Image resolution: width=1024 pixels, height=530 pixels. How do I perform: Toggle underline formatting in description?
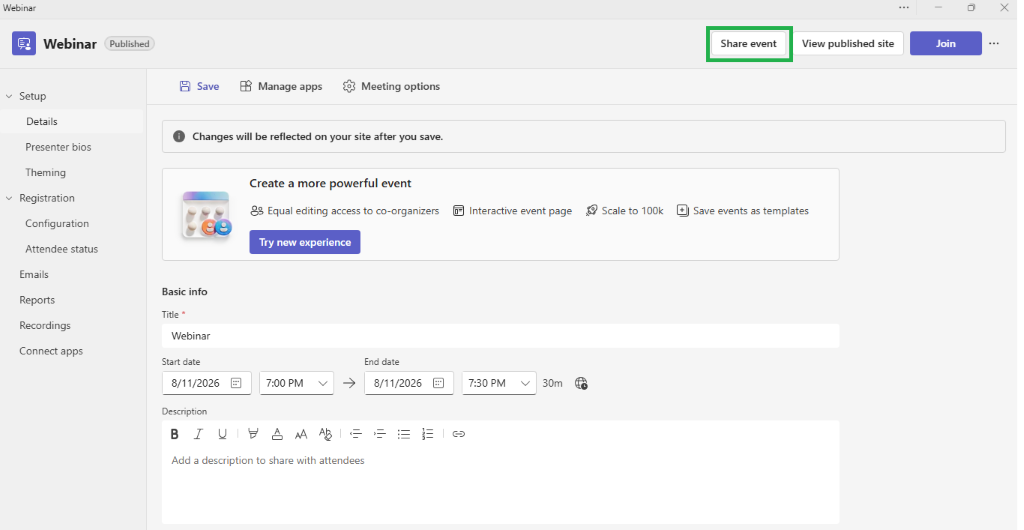[x=222, y=434]
